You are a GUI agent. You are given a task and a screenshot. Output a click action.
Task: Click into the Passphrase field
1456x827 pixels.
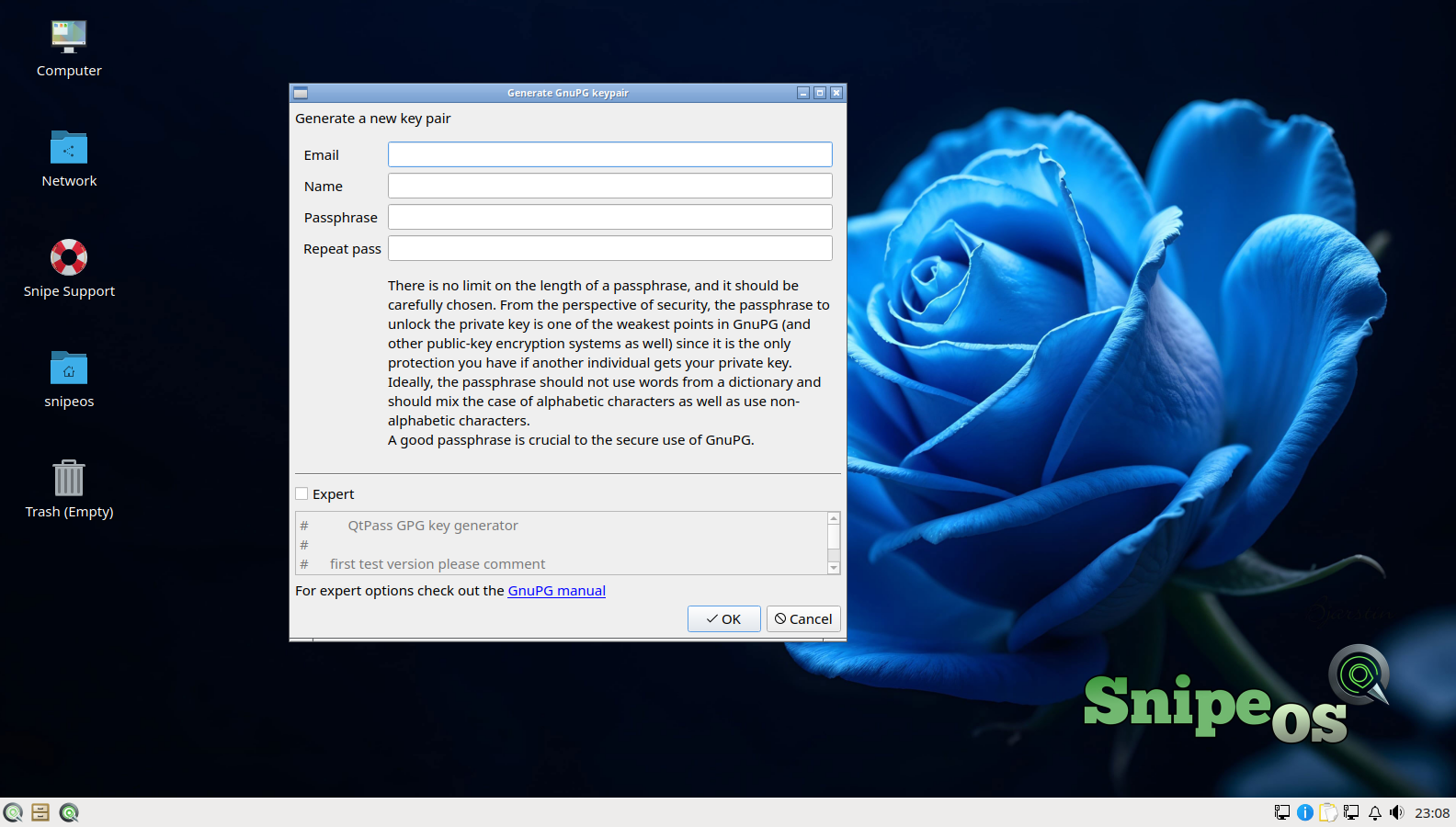[x=610, y=217]
